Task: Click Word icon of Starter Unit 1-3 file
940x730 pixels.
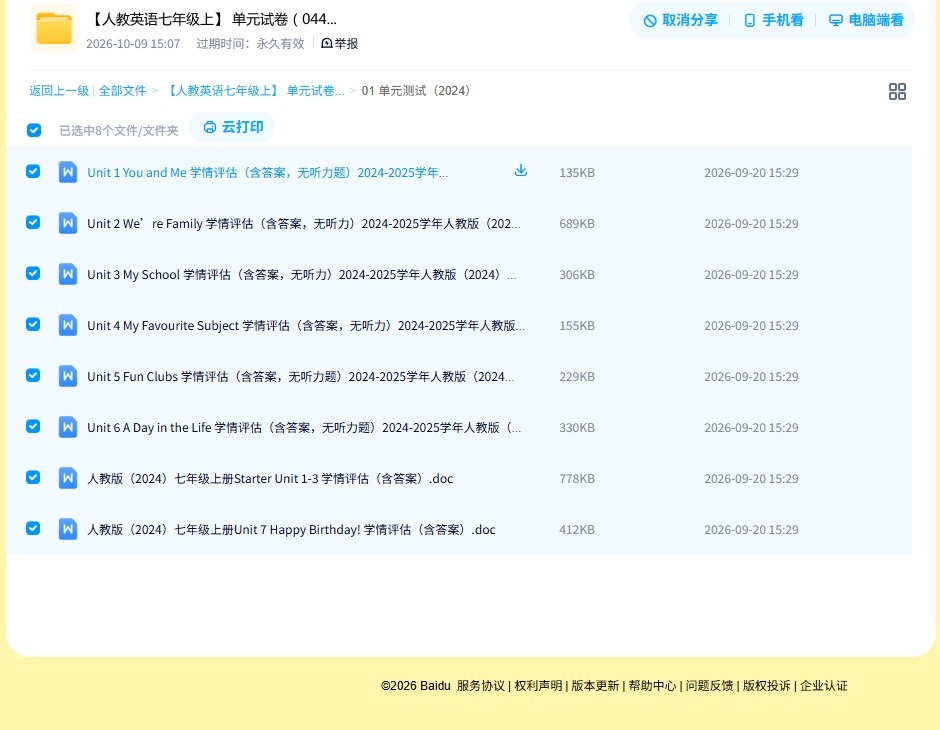Action: [68, 478]
